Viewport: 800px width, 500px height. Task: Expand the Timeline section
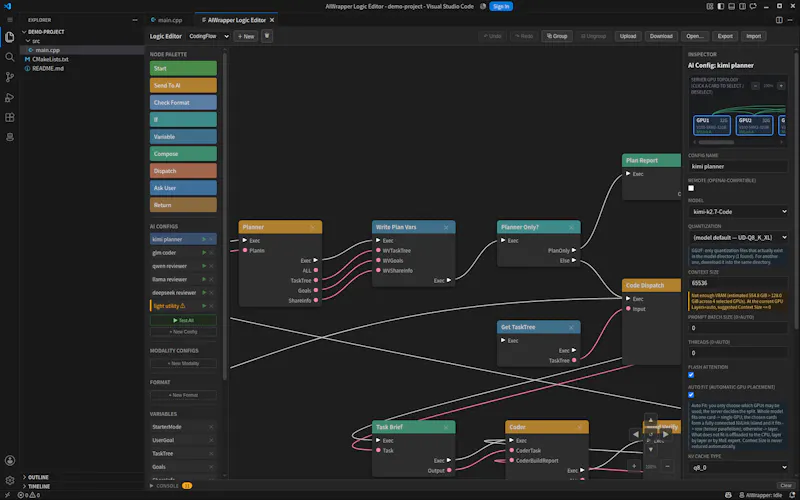pos(39,486)
